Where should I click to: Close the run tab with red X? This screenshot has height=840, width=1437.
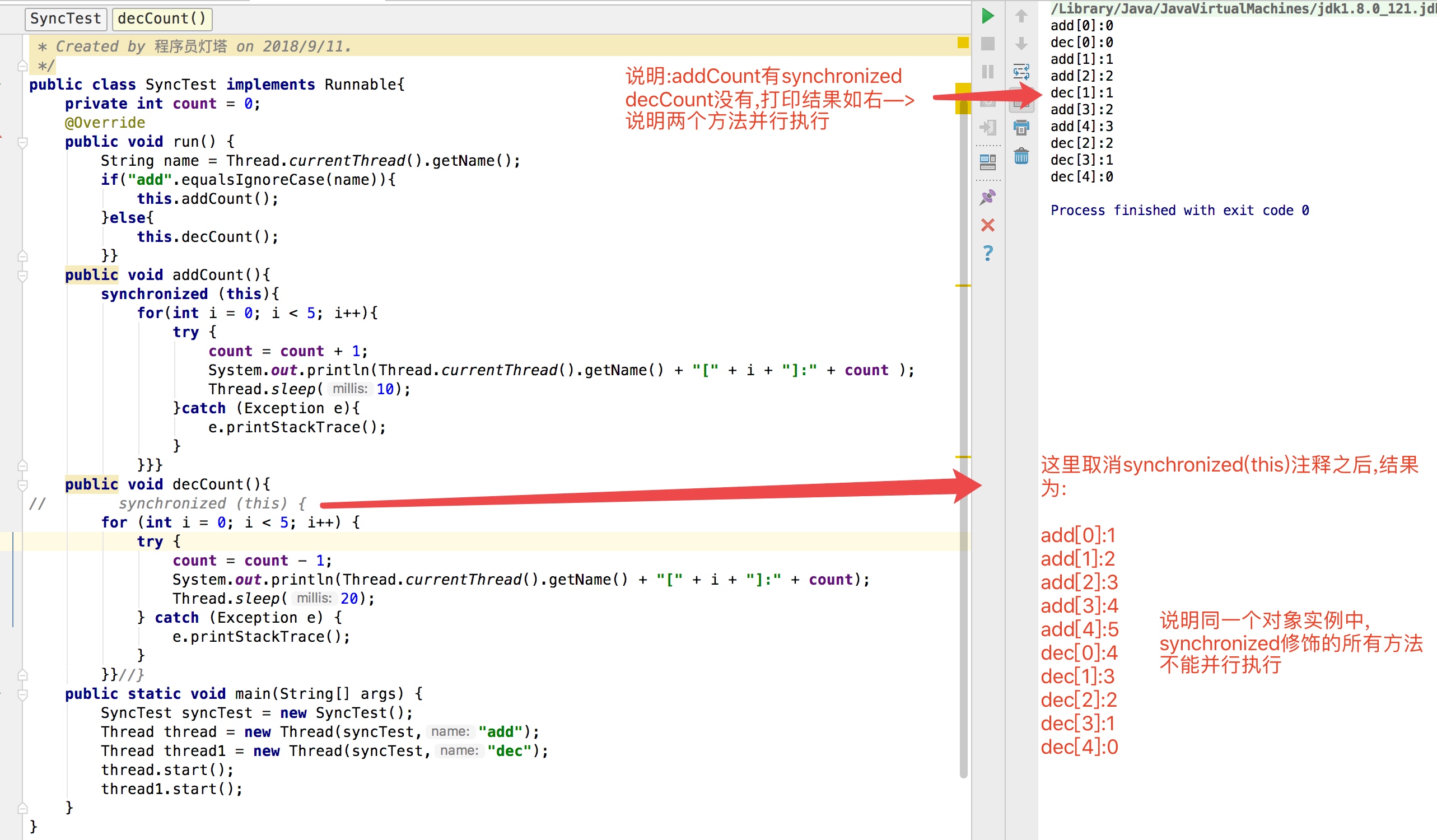pos(988,225)
